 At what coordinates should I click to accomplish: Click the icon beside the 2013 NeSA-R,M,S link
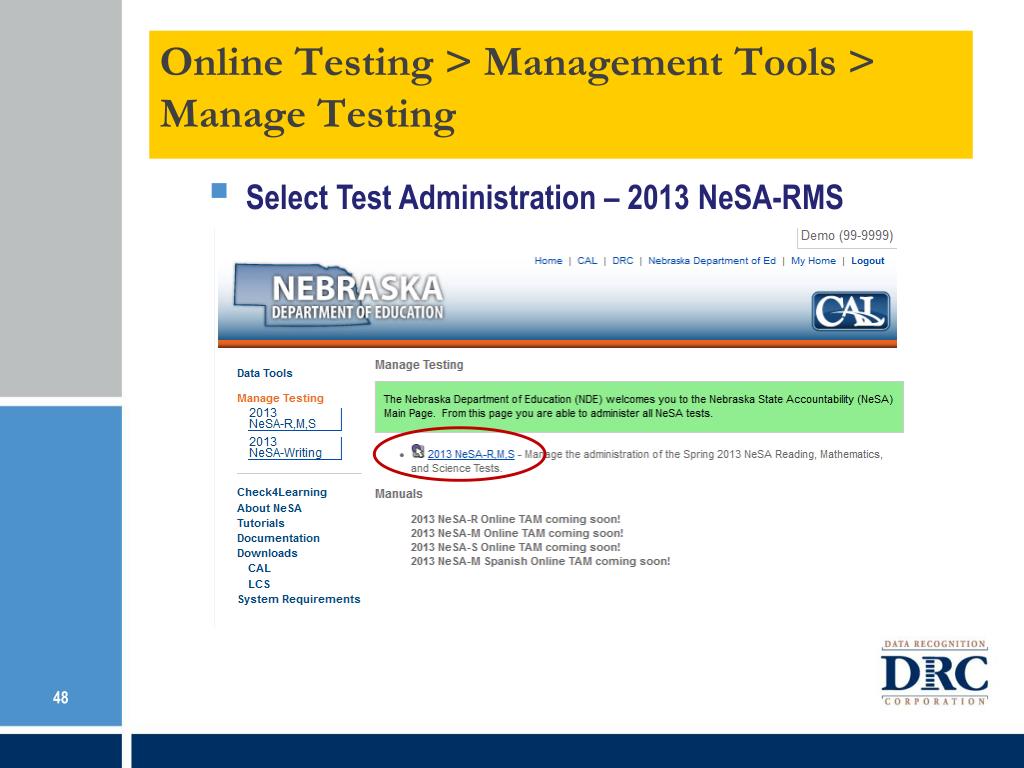tap(418, 451)
